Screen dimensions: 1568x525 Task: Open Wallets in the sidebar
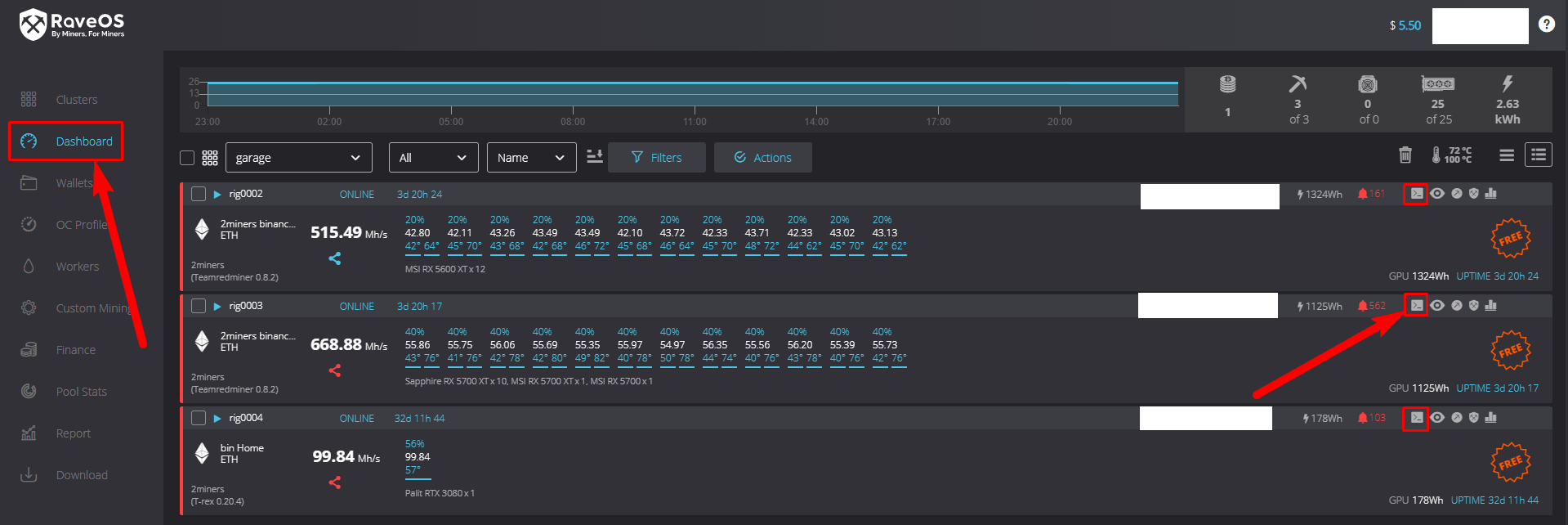coord(74,183)
